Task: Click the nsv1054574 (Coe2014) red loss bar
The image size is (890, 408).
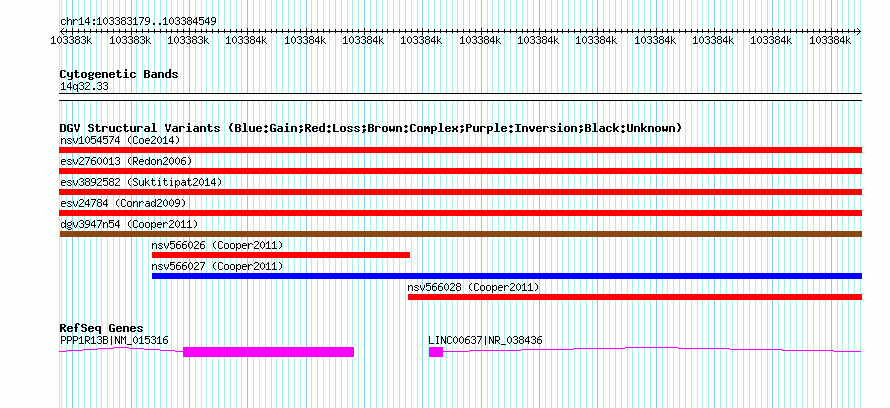Action: click(460, 150)
